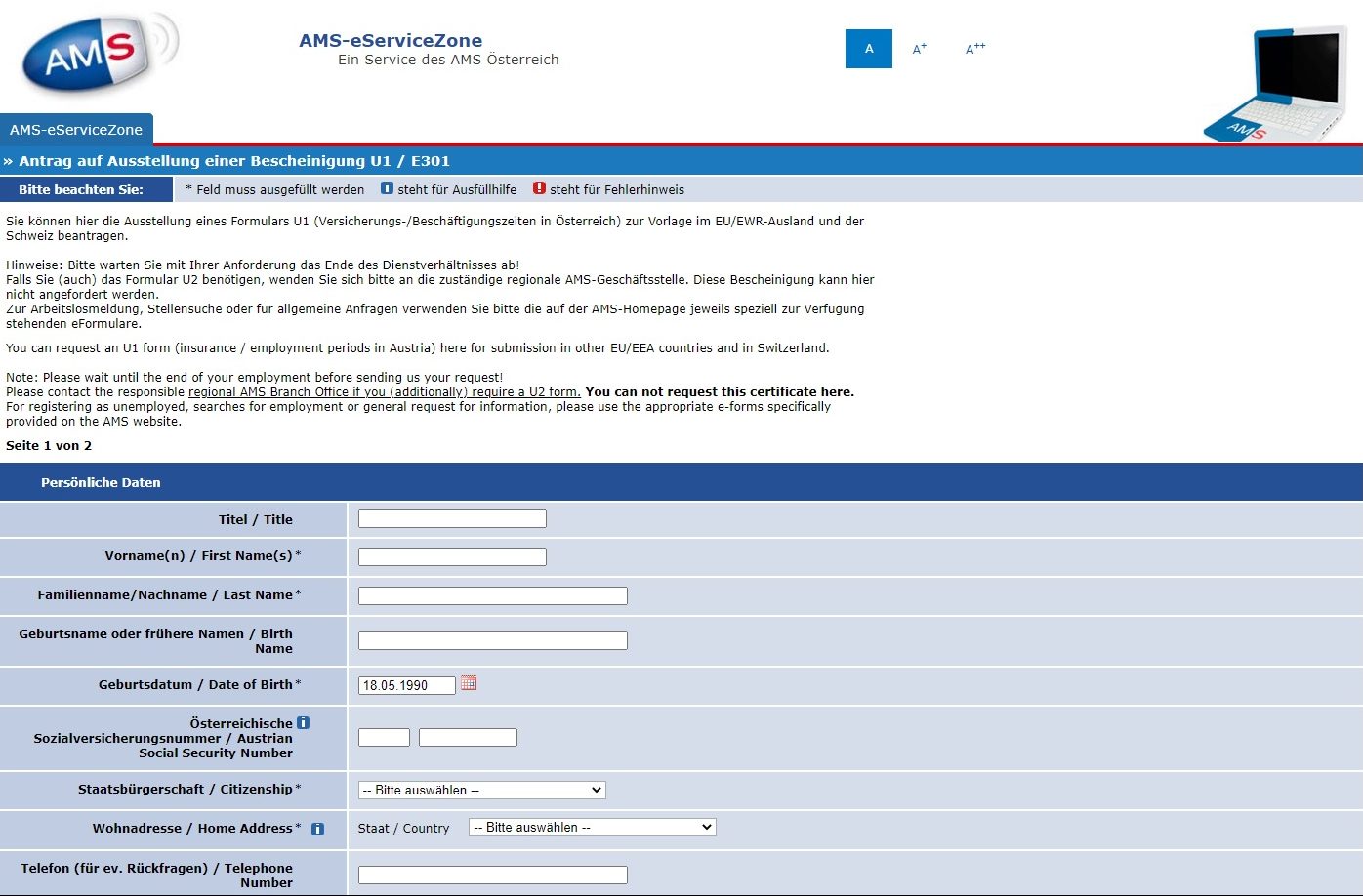This screenshot has width=1363, height=896.
Task: Click the AMS-eServiceZone header title
Action: point(391,41)
